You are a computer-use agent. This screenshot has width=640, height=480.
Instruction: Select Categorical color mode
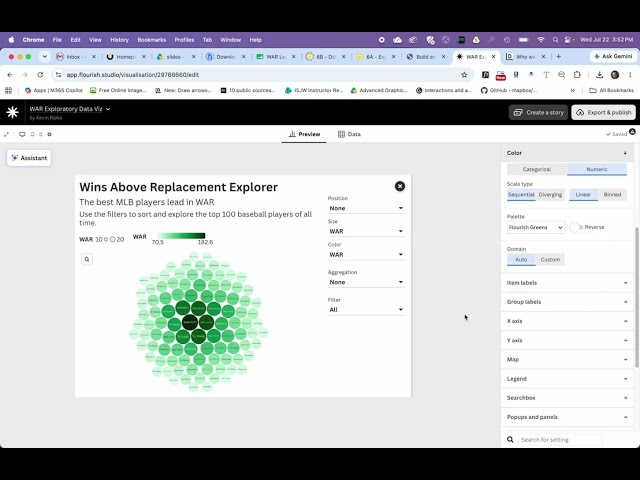click(537, 169)
